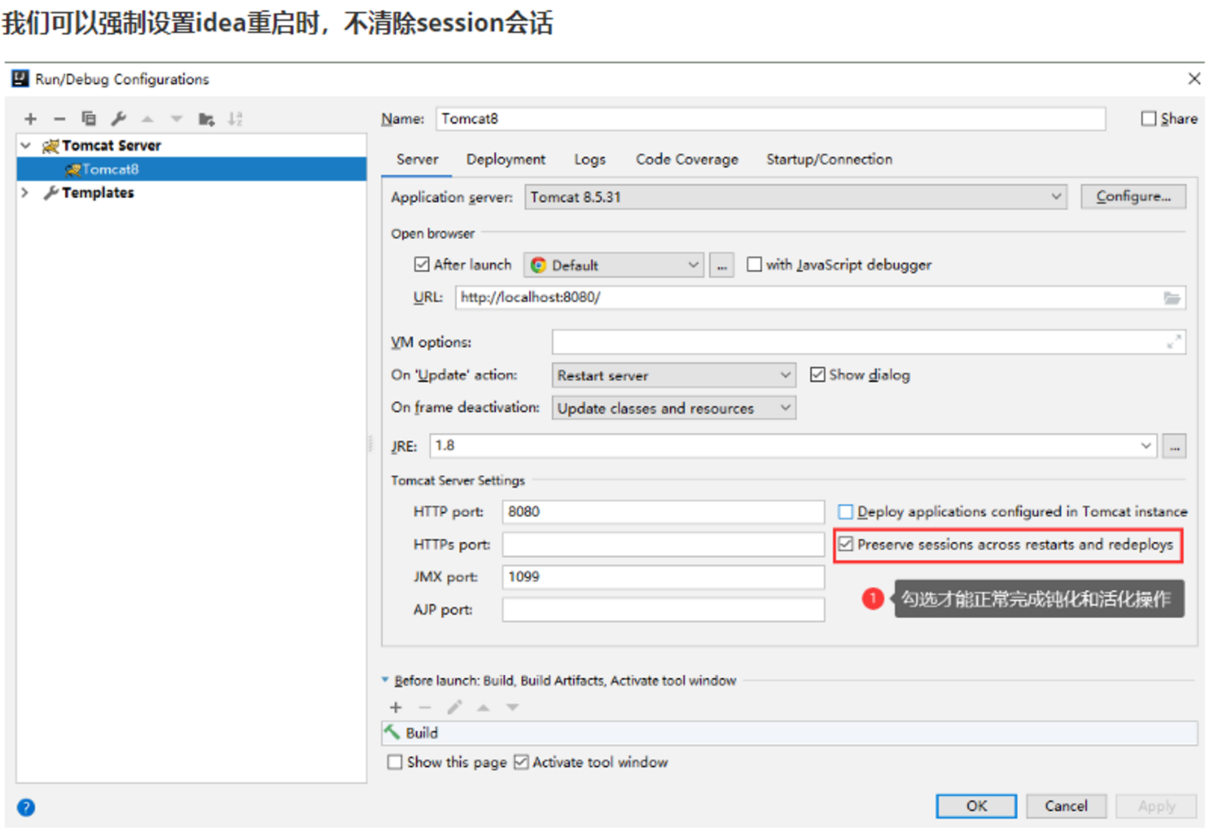Open Default browser dropdown
Viewport: 1207px width, 831px height.
click(614, 265)
